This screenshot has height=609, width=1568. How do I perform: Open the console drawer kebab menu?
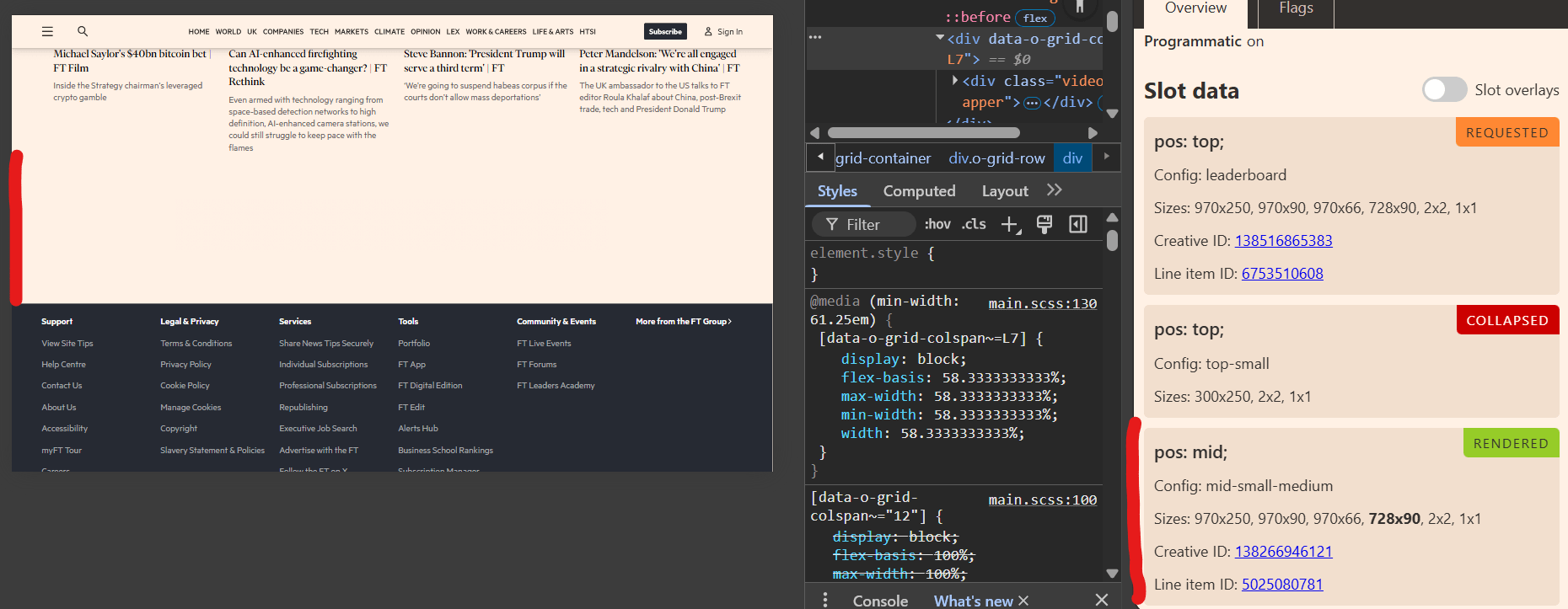(x=825, y=600)
